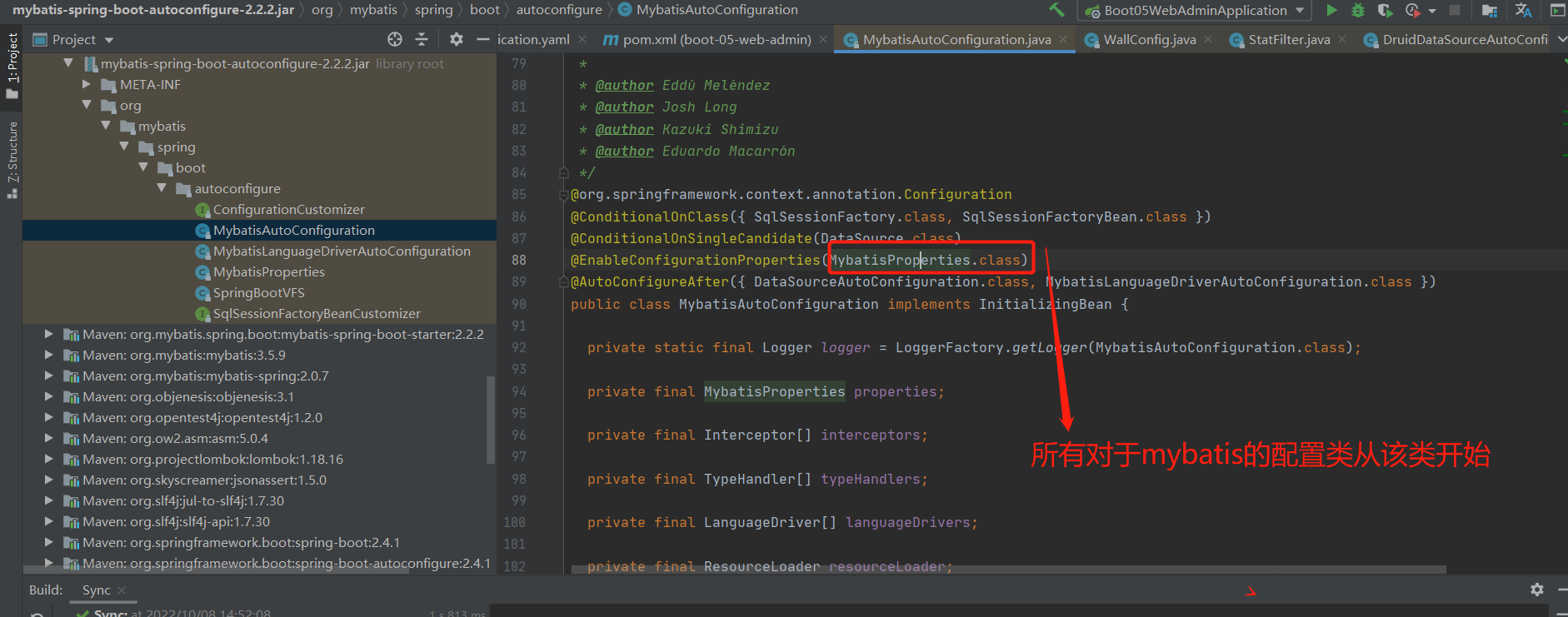The image size is (1568, 617).
Task: Click the editor horizontal scrollbar
Action: [1008, 570]
